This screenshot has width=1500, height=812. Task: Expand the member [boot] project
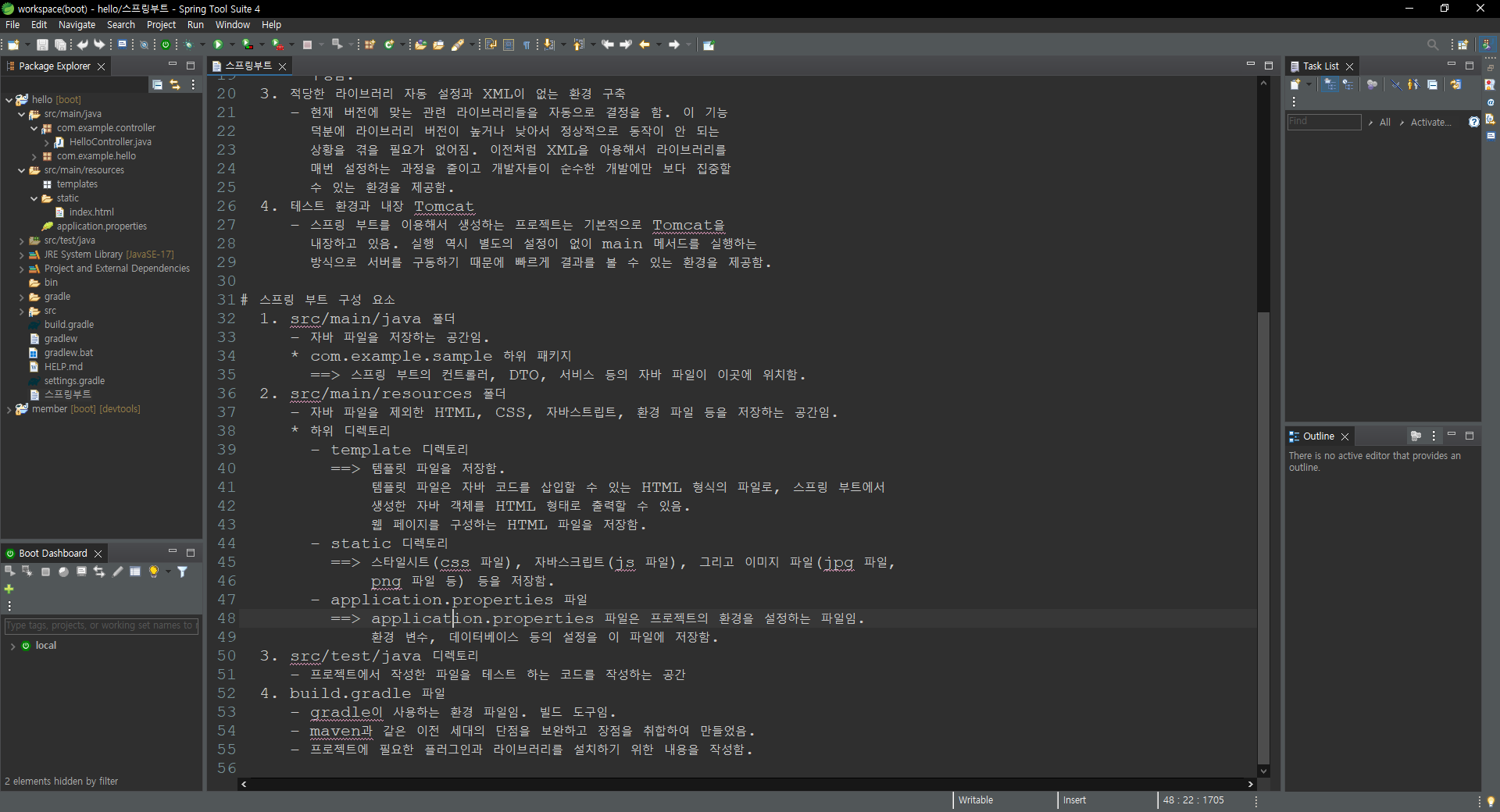click(x=9, y=409)
